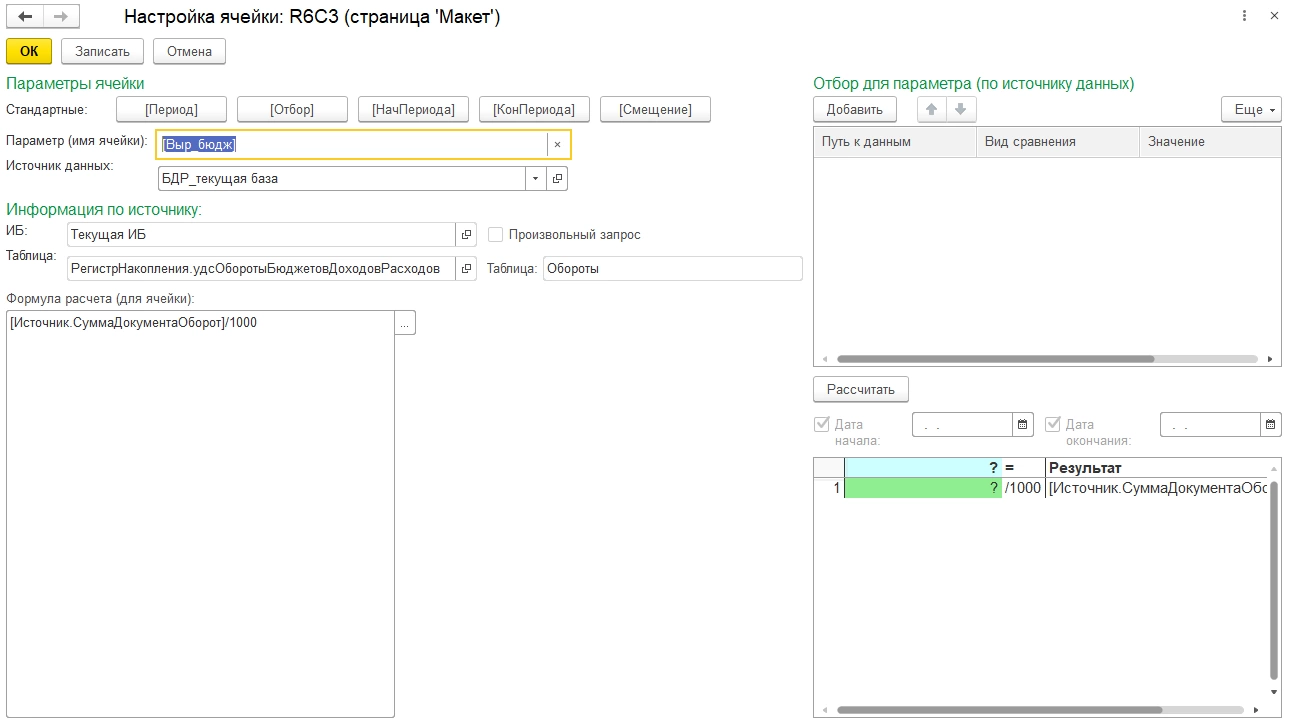Open the 'Текущая ИБ' link icon

[x=466, y=235]
